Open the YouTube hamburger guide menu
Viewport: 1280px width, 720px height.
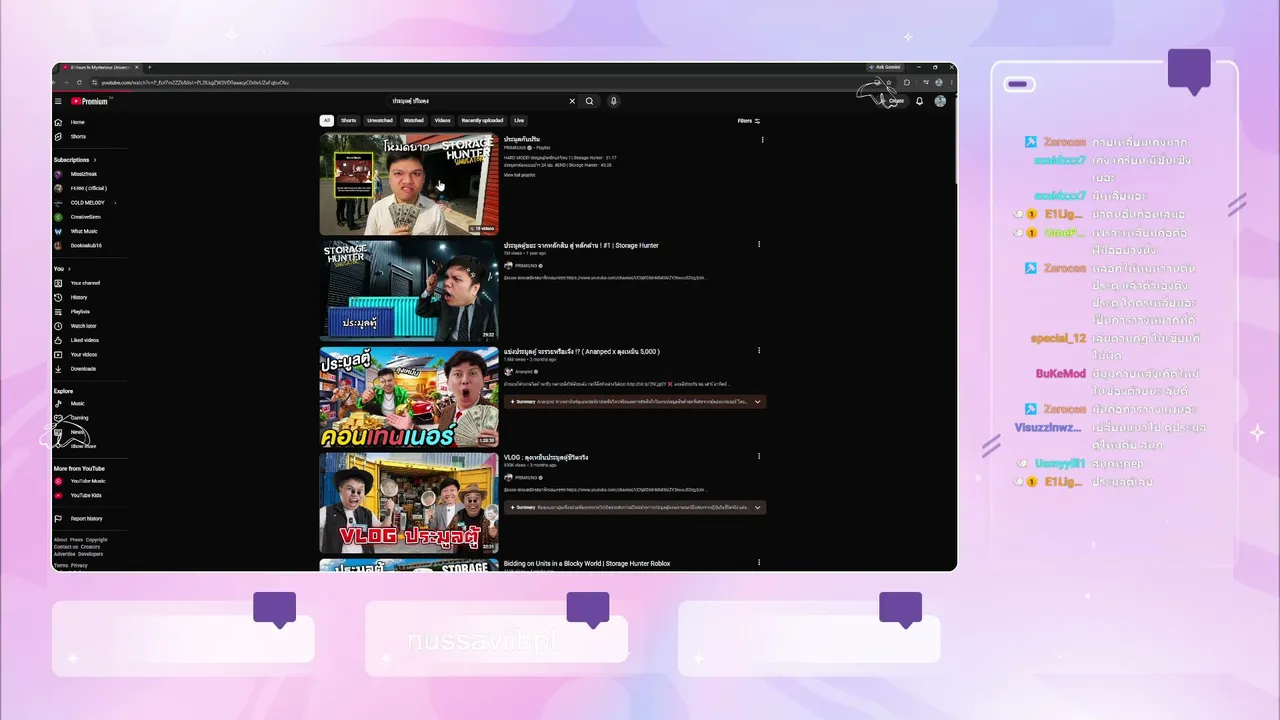tap(58, 101)
